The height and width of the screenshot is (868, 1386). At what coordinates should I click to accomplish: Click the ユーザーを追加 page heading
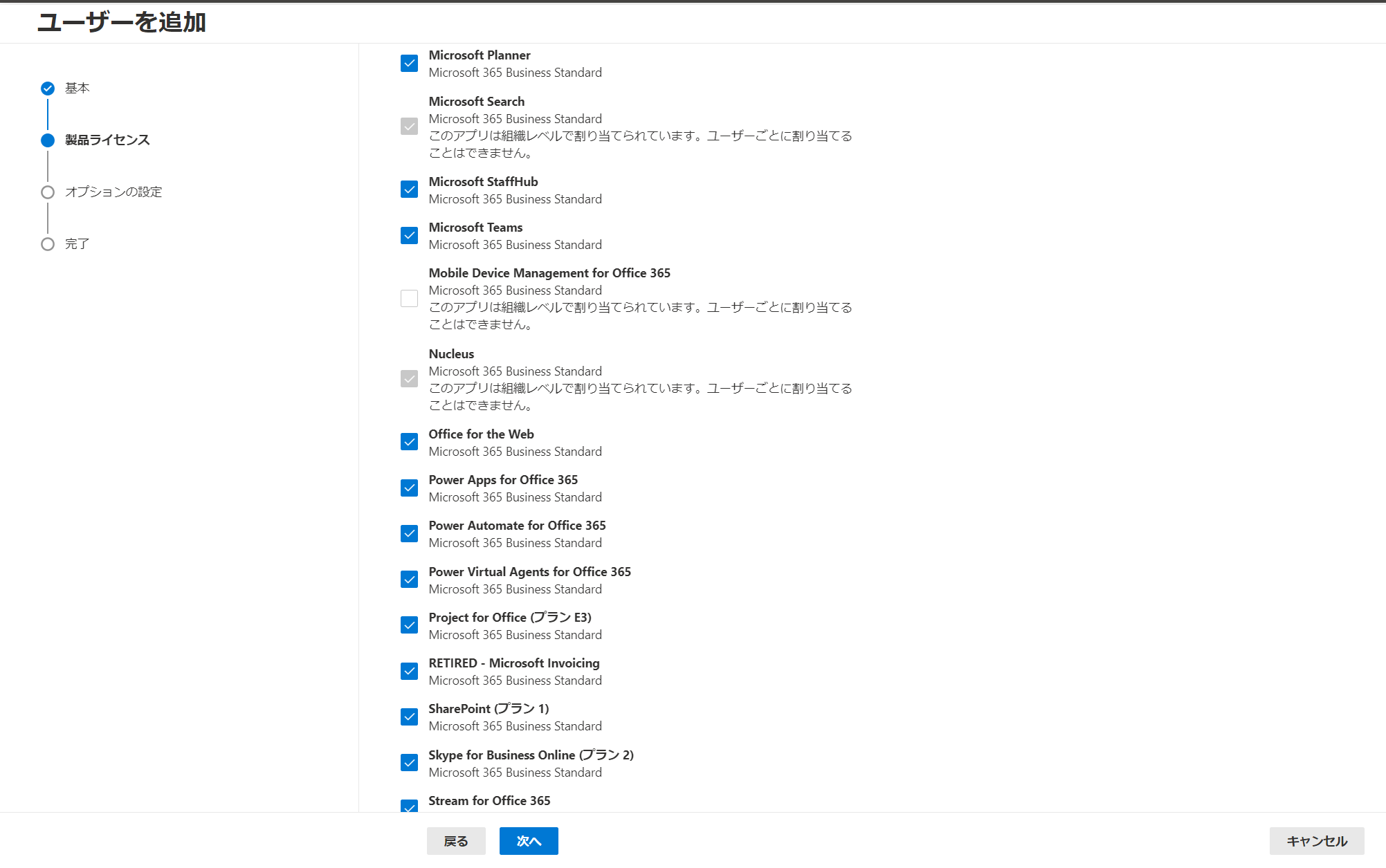tap(122, 22)
